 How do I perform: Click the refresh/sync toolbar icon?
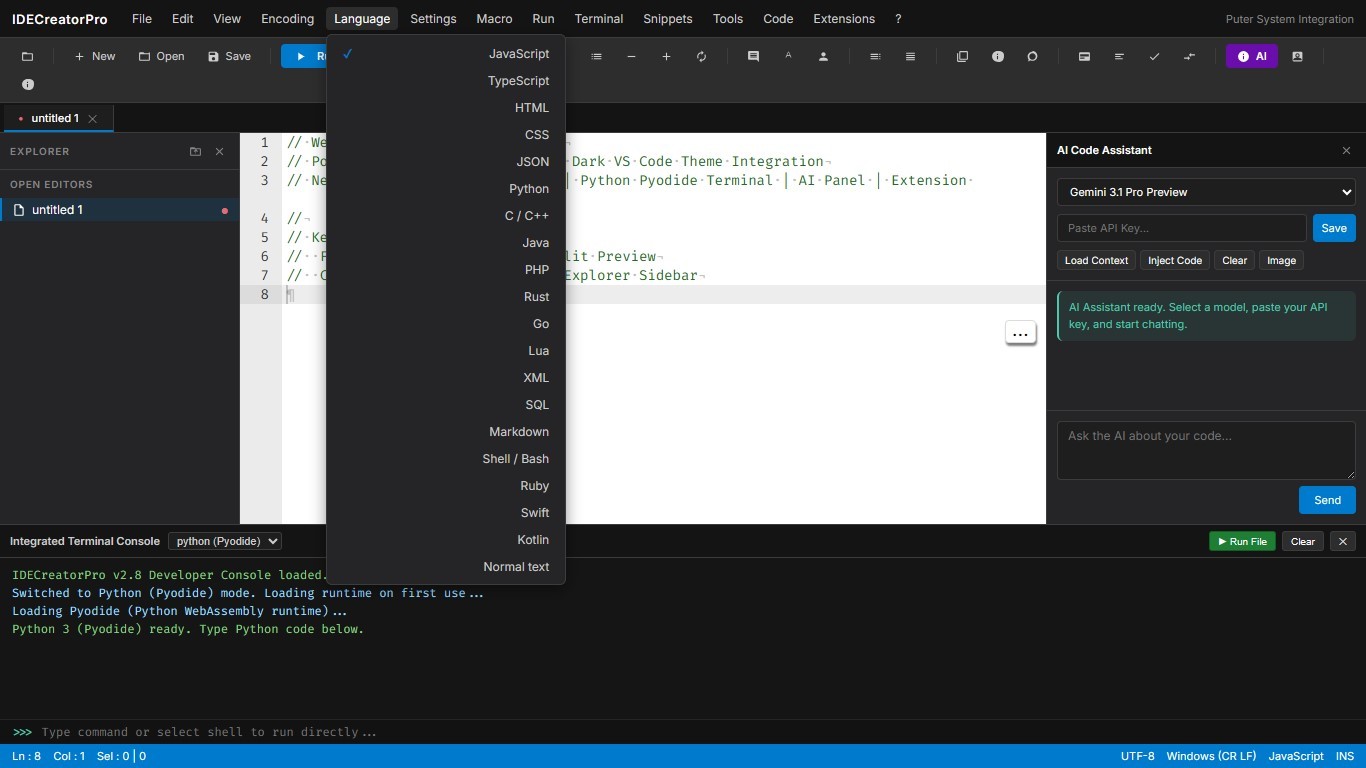click(x=701, y=57)
